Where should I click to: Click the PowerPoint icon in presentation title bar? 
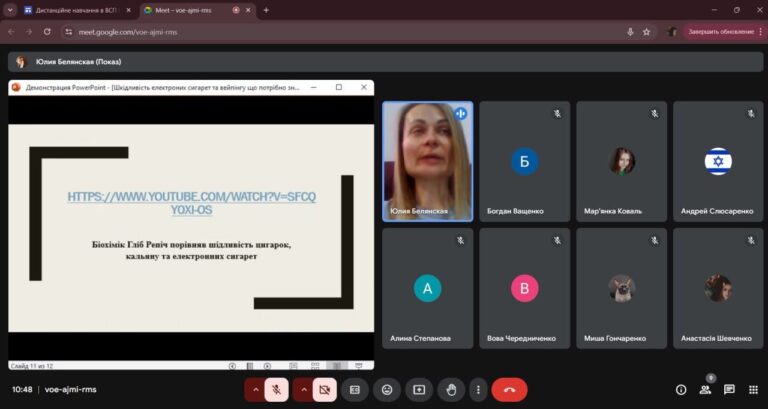click(x=16, y=87)
